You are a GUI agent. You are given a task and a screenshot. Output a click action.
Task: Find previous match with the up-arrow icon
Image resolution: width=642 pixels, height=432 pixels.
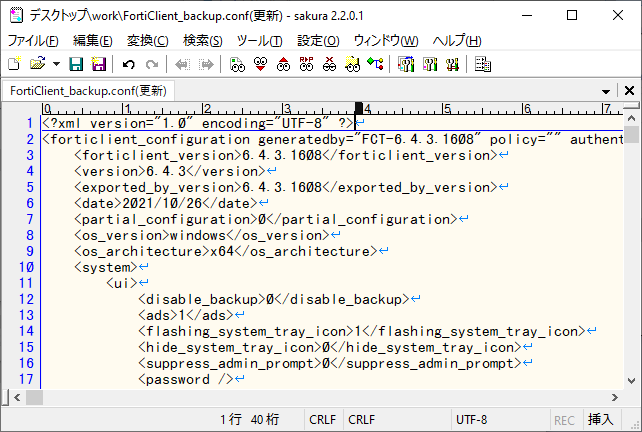[x=283, y=64]
